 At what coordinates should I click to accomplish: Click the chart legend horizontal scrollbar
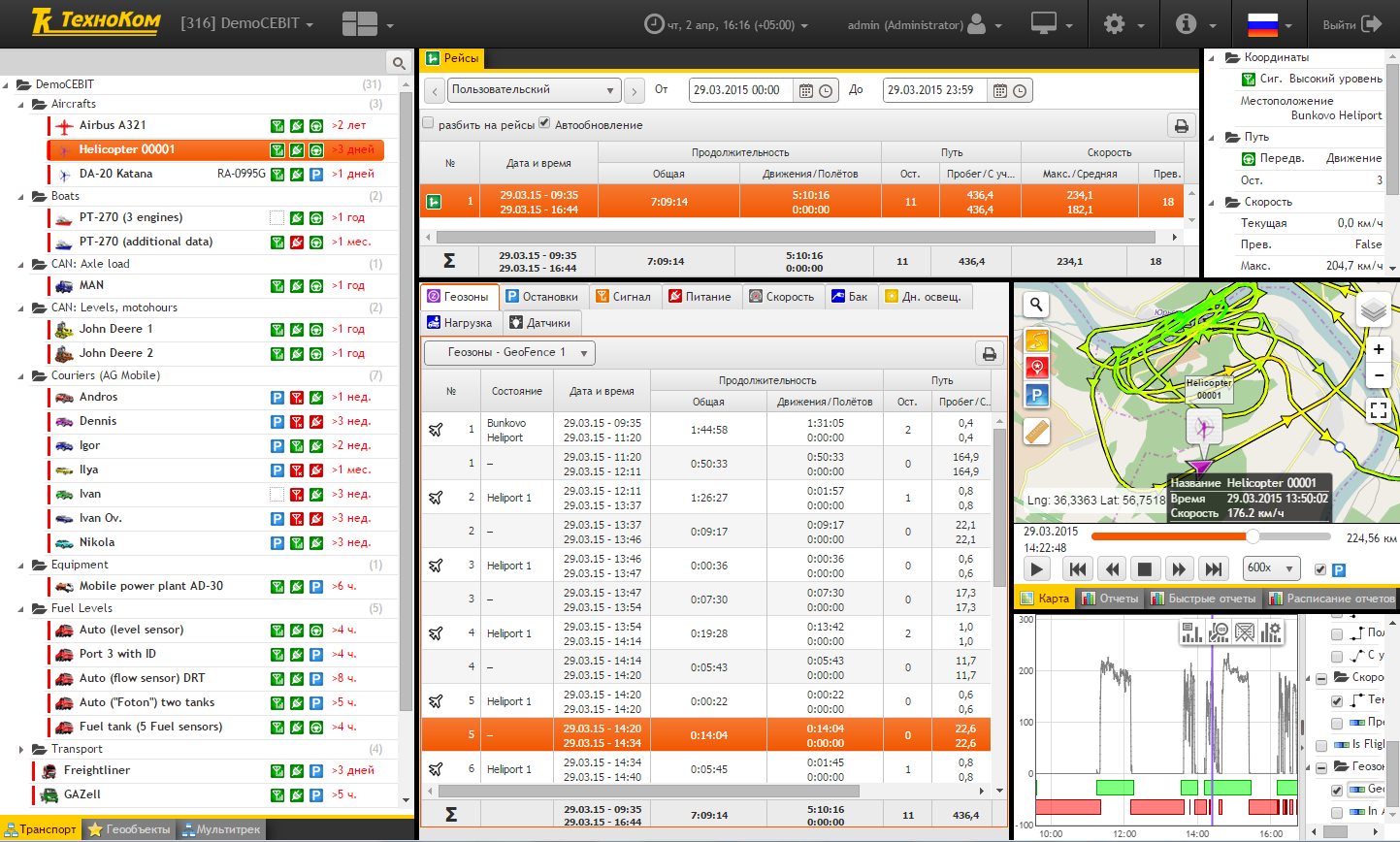click(x=1336, y=831)
